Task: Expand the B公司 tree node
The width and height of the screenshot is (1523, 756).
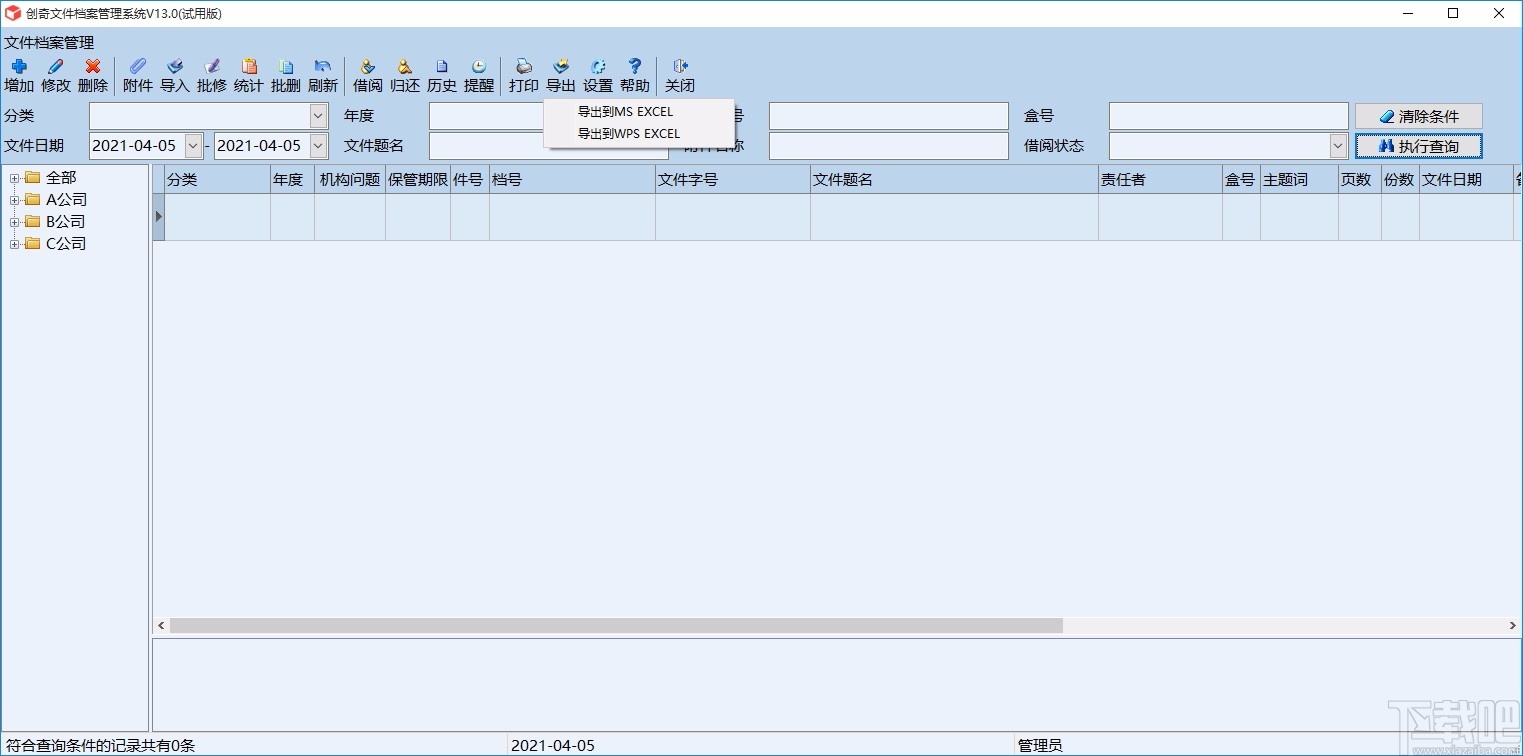Action: tap(15, 222)
